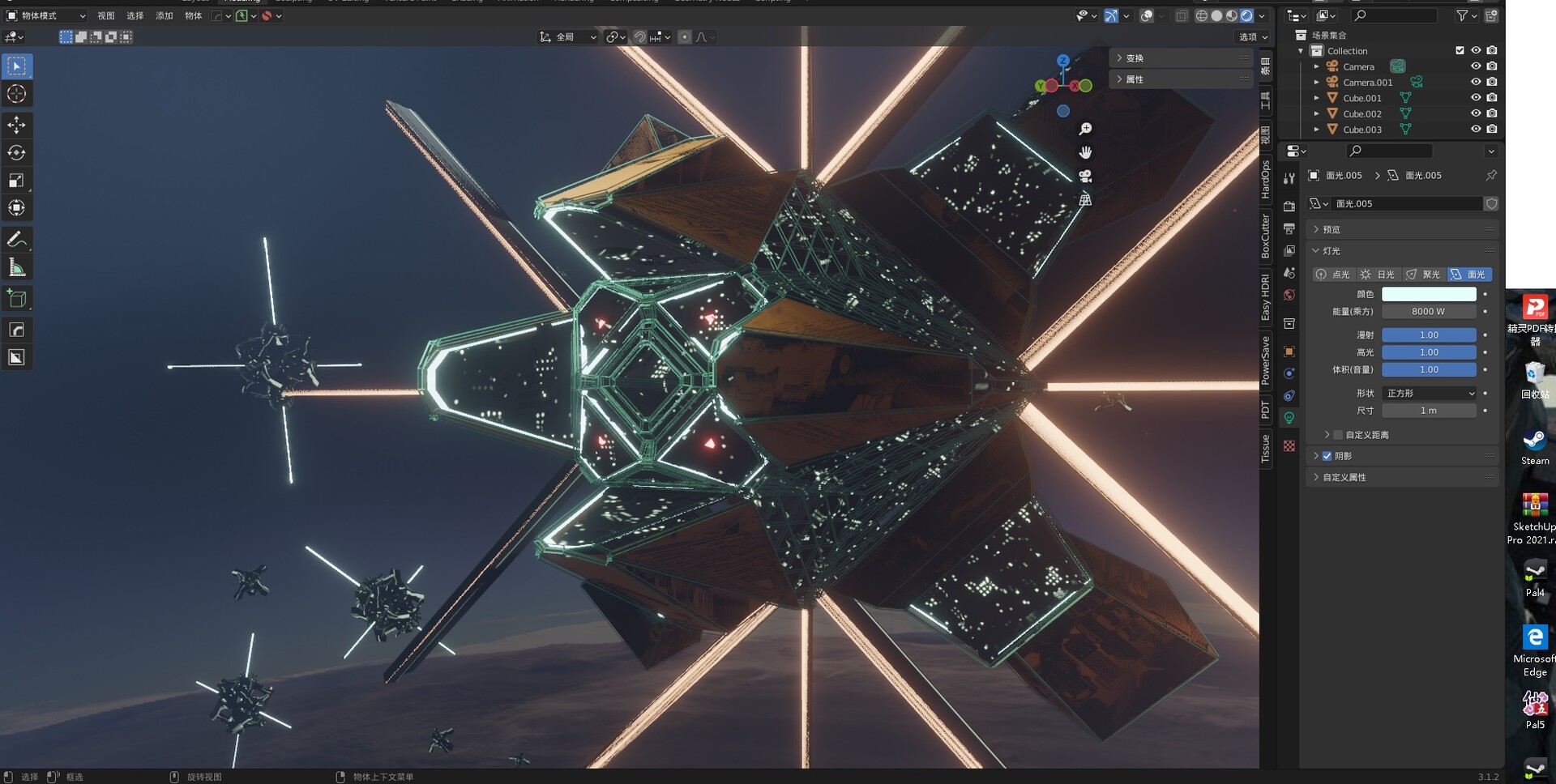Click the 选项 button in the viewport header
Image resolution: width=1556 pixels, height=784 pixels.
(x=1250, y=36)
